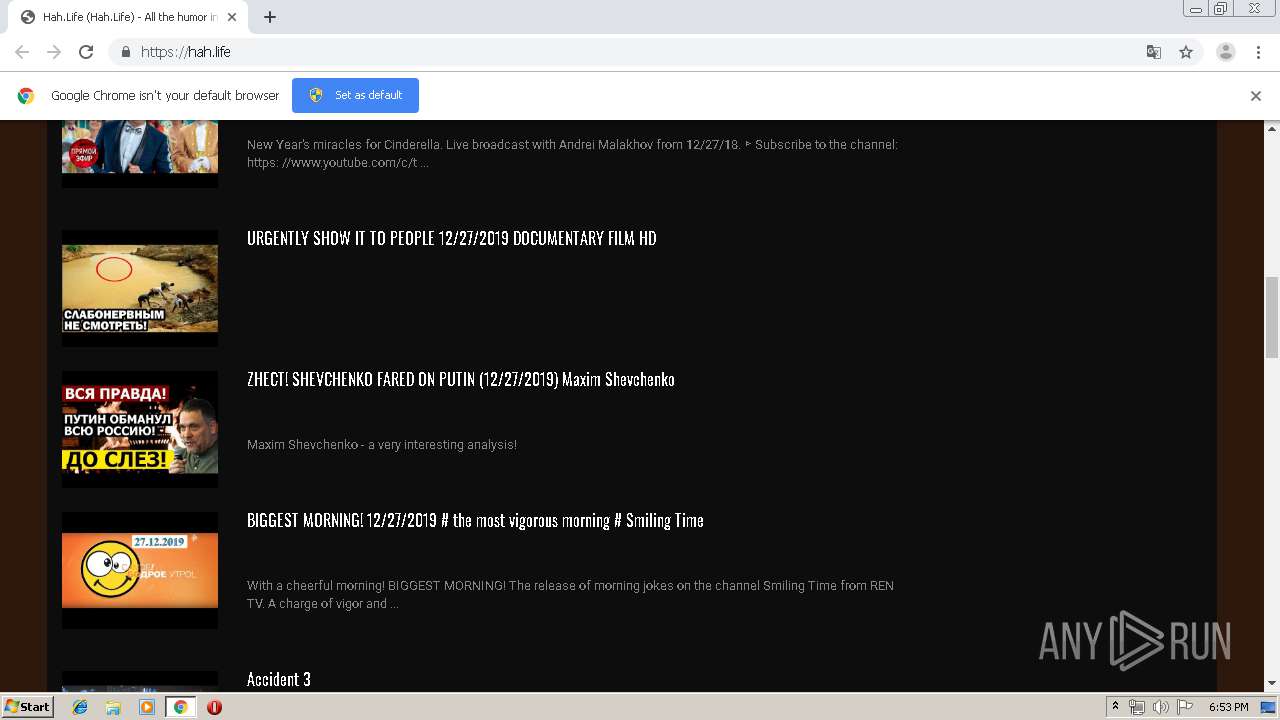Close the Hah.Life tab
Viewport: 1280px width, 720px height.
coord(232,17)
